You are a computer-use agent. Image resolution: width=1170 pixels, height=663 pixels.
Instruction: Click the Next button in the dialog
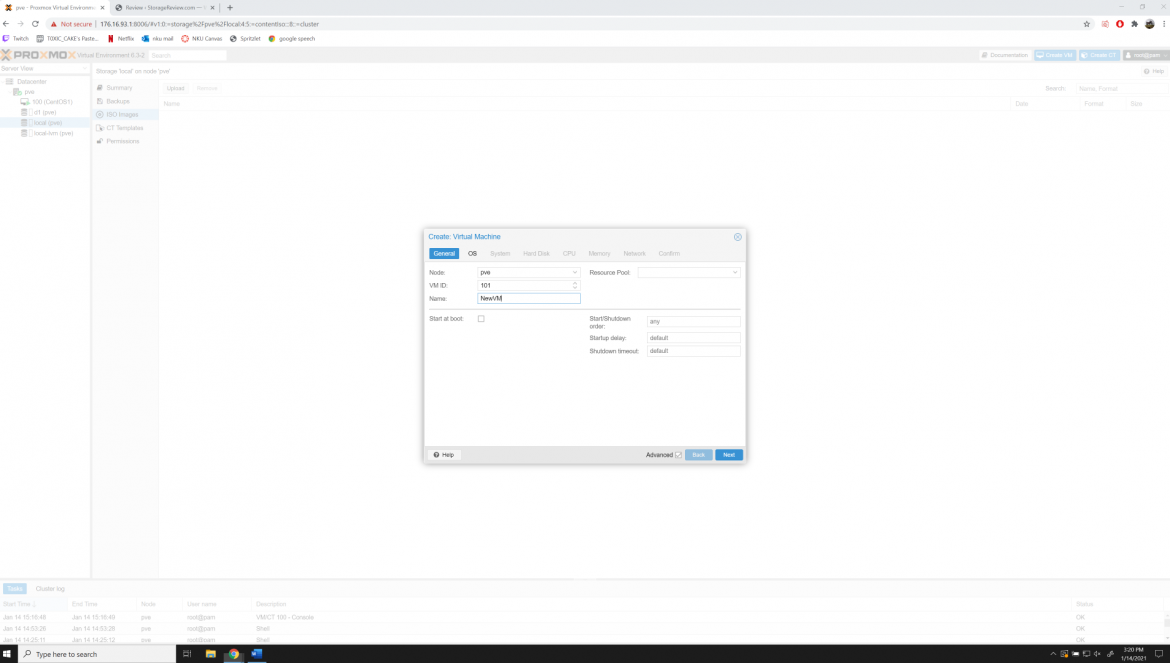[729, 455]
